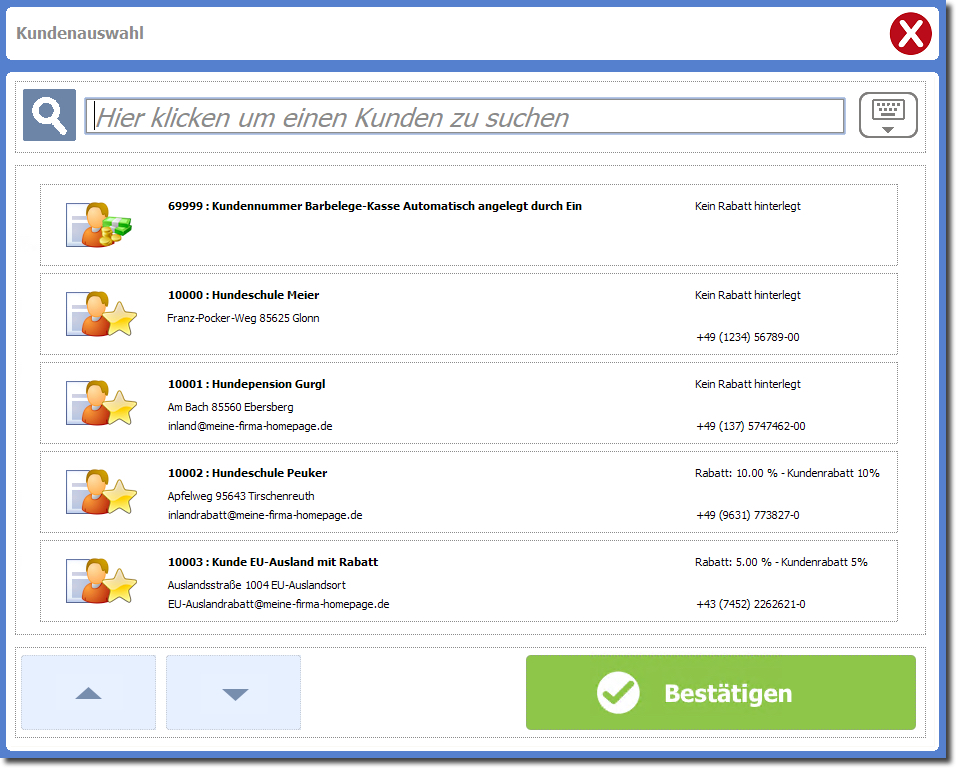Click the customer icon for Hundeschule Peuker
The image size is (956, 768).
click(99, 491)
